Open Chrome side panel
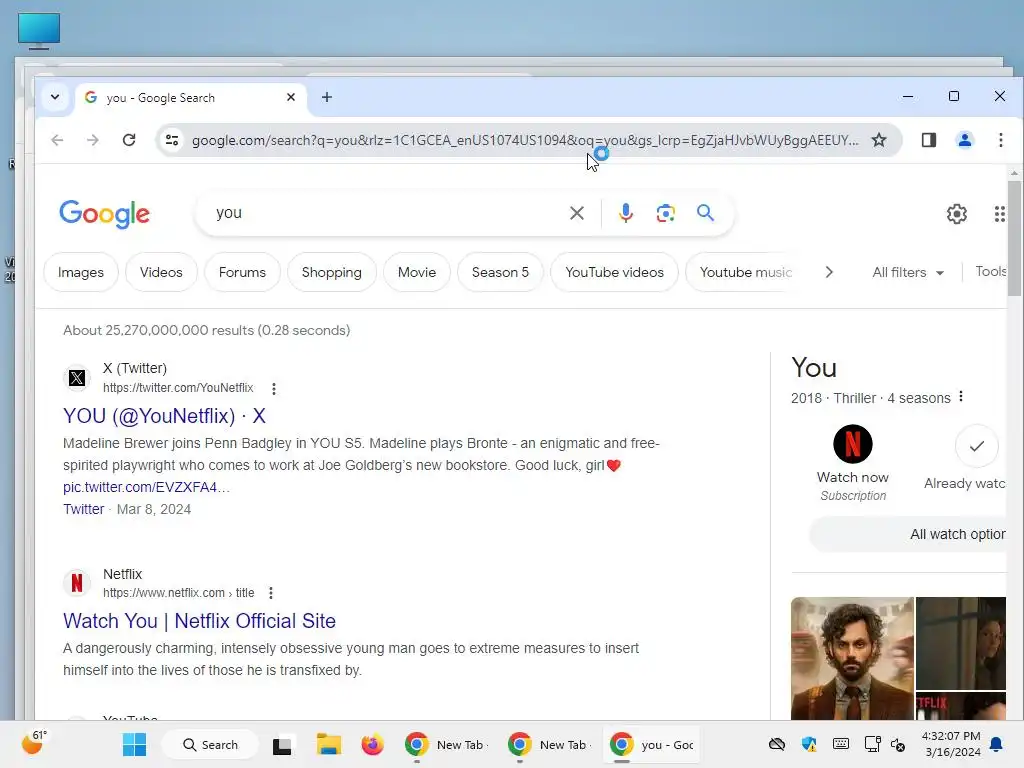The image size is (1024, 768). [x=929, y=140]
